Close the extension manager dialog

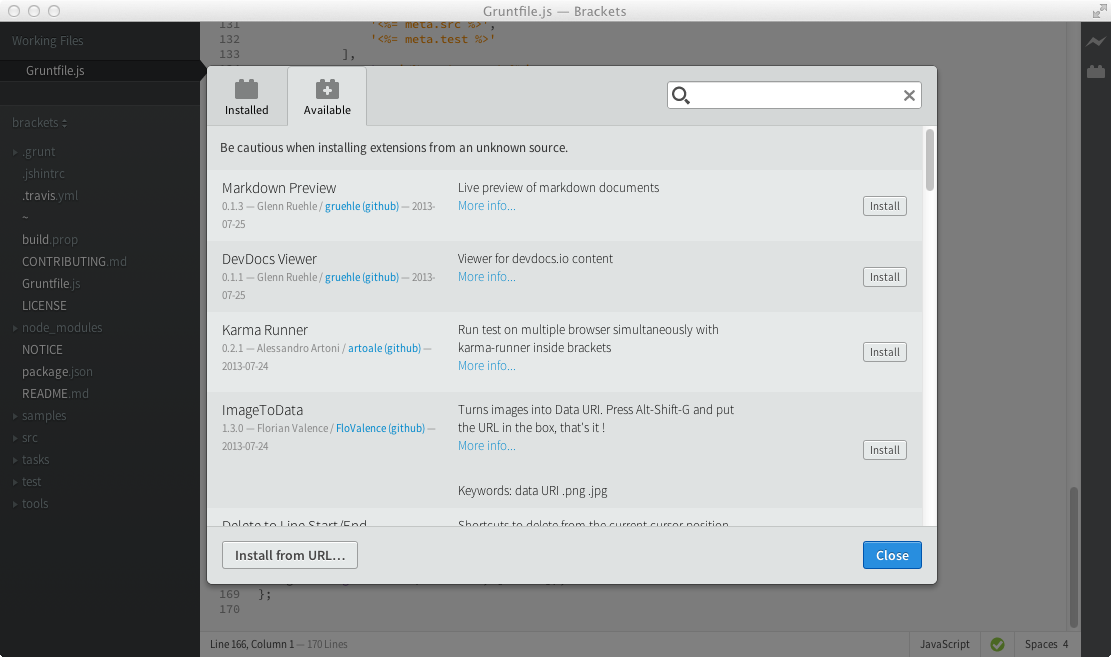tap(891, 555)
